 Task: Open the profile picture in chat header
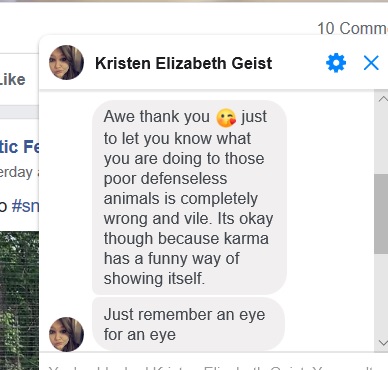tap(66, 63)
